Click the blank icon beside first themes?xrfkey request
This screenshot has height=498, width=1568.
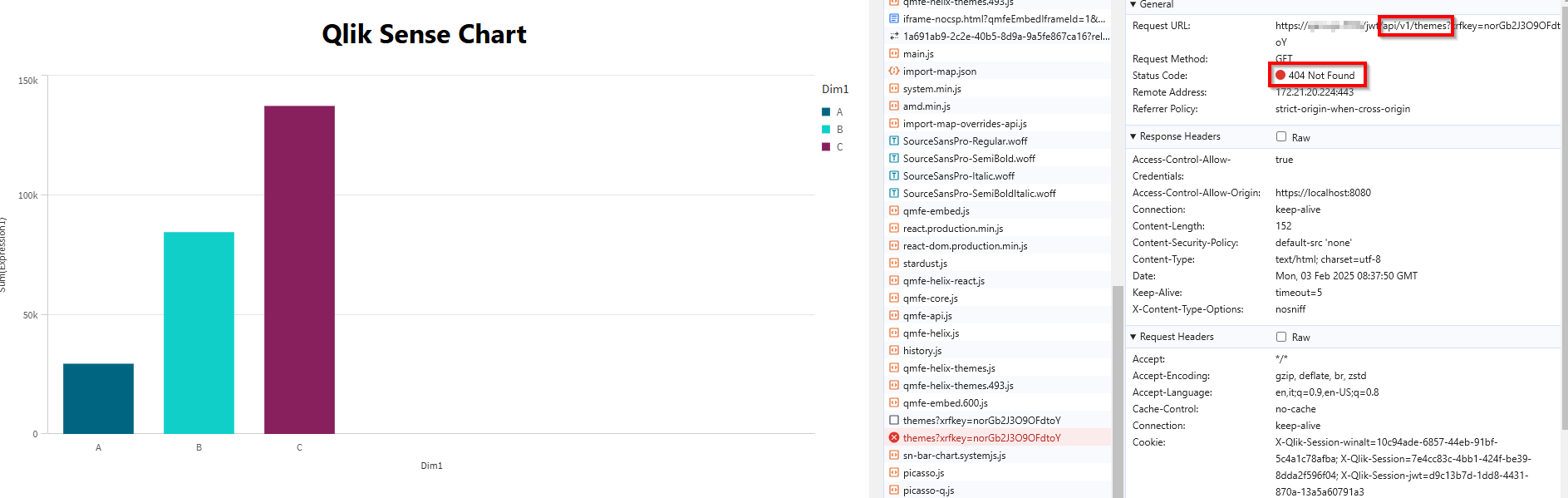coord(894,420)
